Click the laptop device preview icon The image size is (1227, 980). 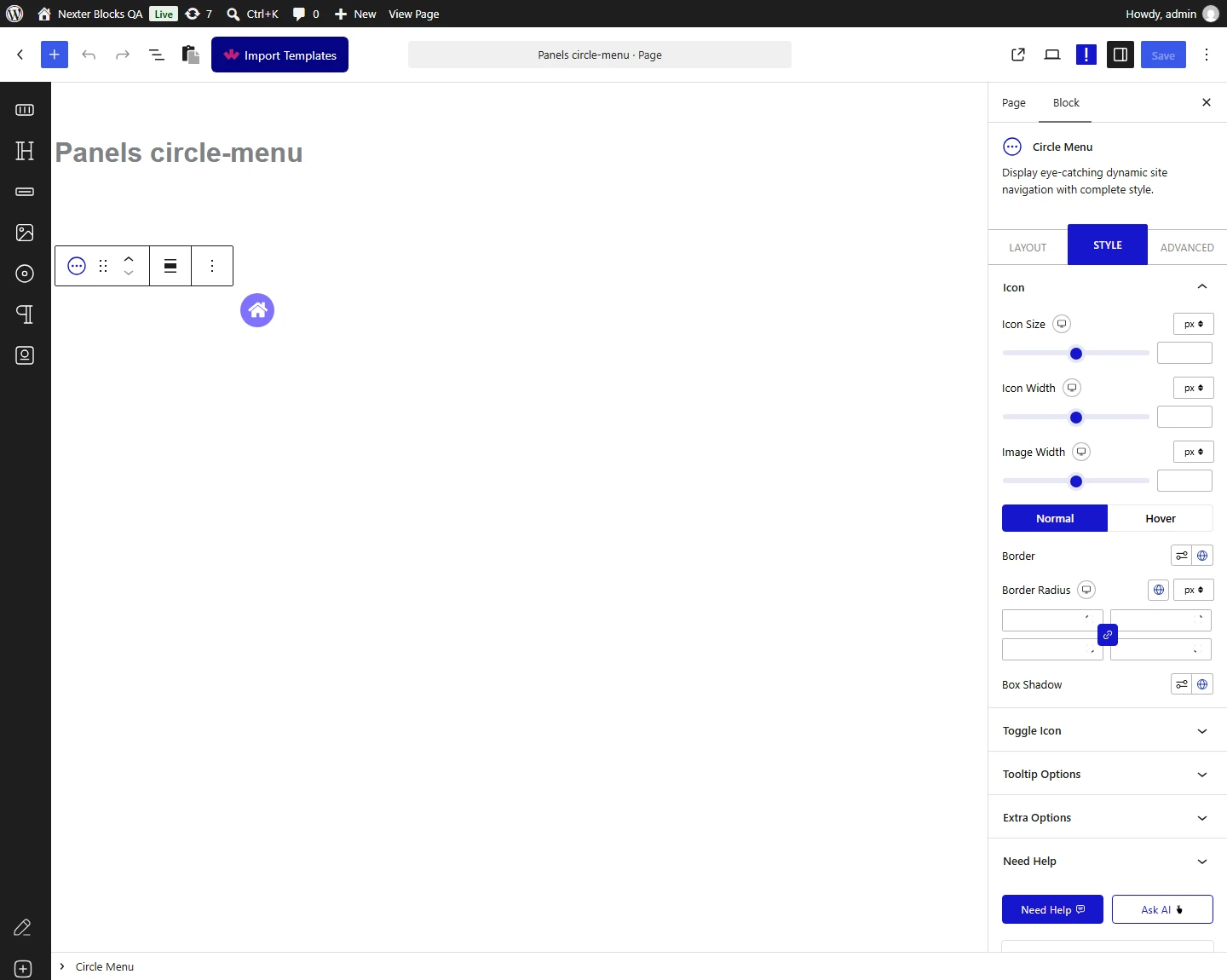click(1052, 55)
